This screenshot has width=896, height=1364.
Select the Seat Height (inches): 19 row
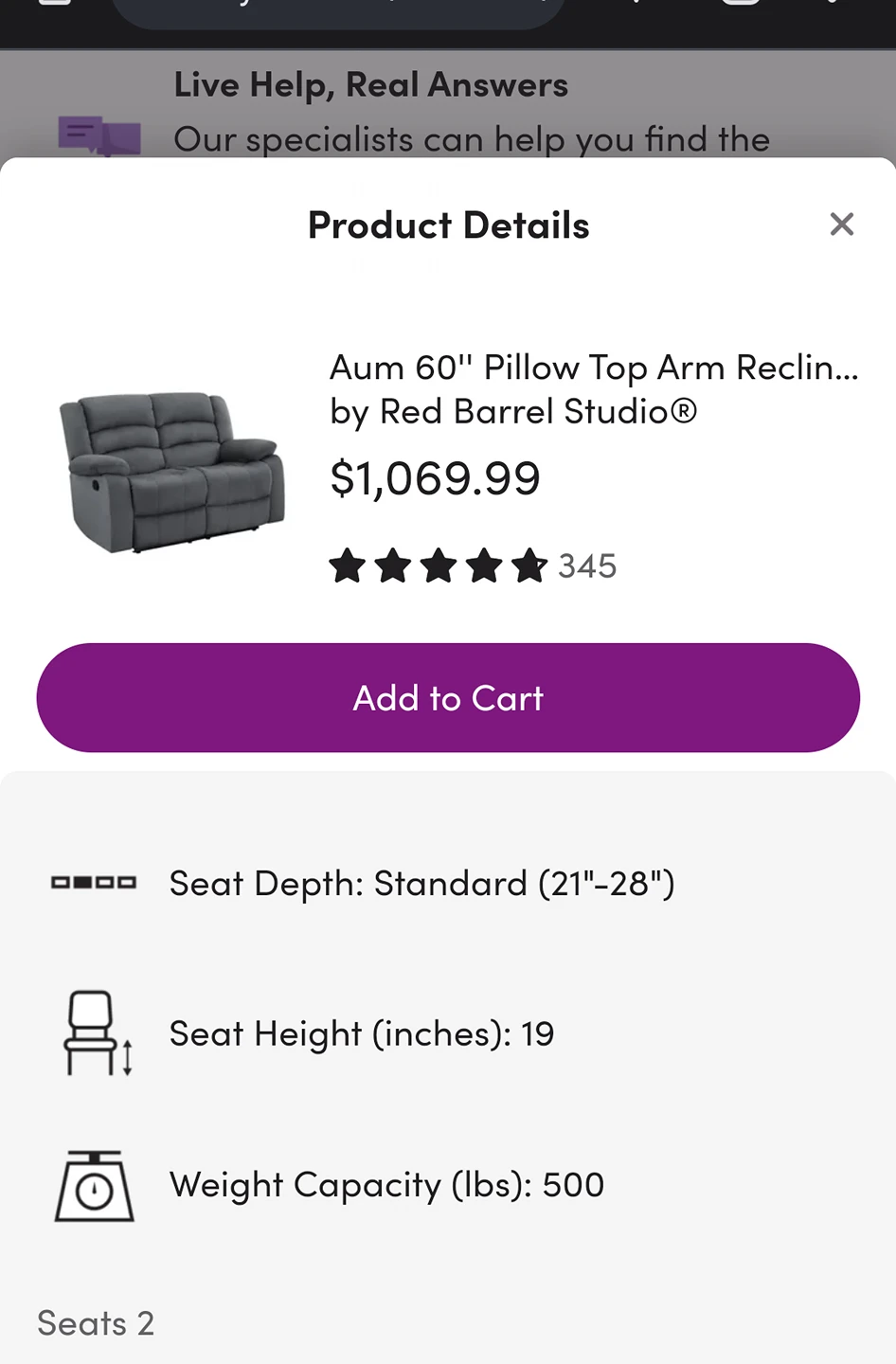coord(362,1033)
